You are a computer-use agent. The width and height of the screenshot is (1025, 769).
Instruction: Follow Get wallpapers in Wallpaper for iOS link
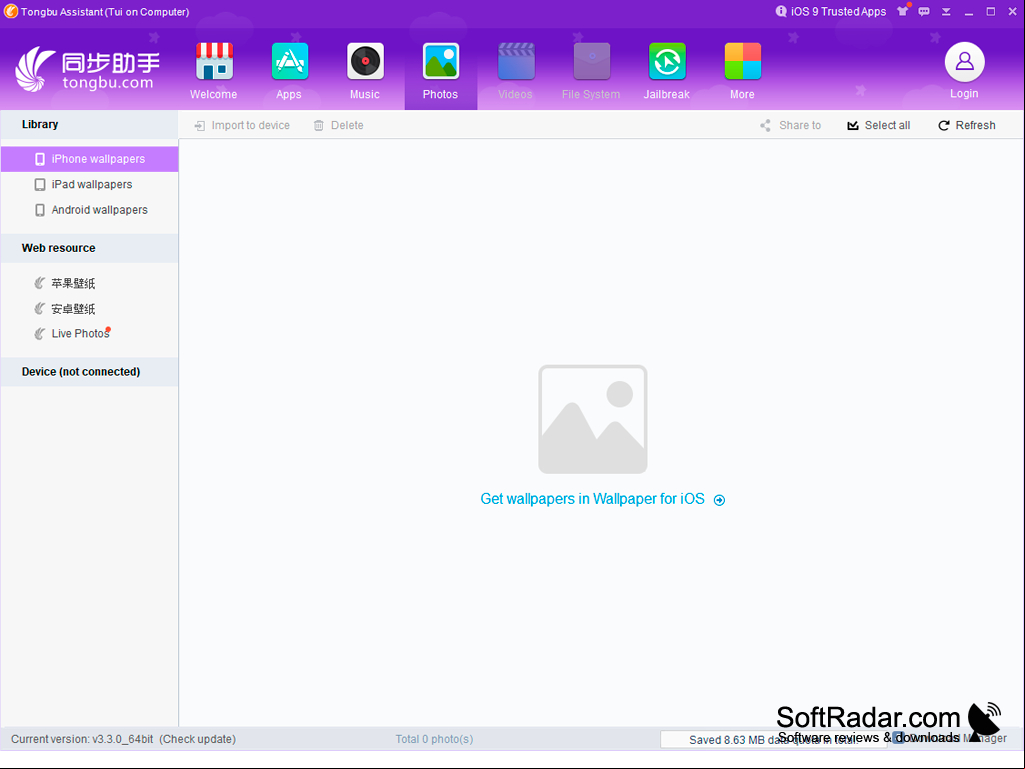[x=602, y=499]
